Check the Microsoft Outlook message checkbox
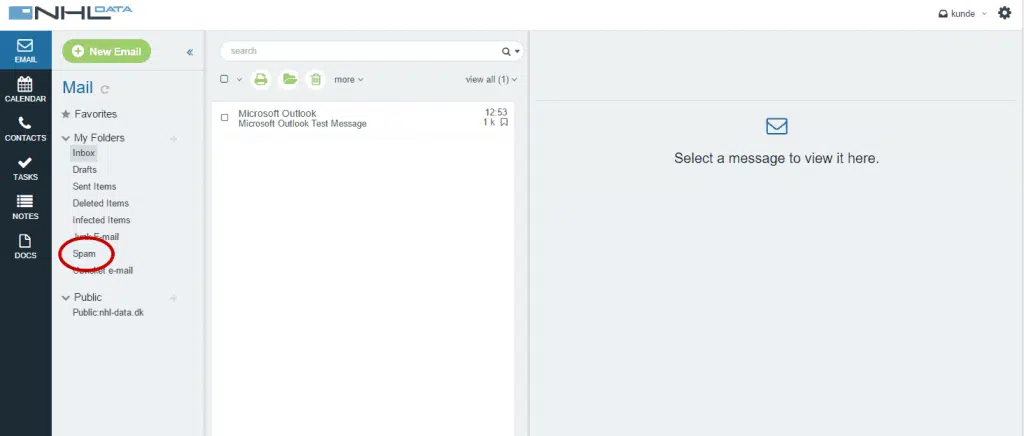The width and height of the screenshot is (1024, 436). pyautogui.click(x=225, y=117)
